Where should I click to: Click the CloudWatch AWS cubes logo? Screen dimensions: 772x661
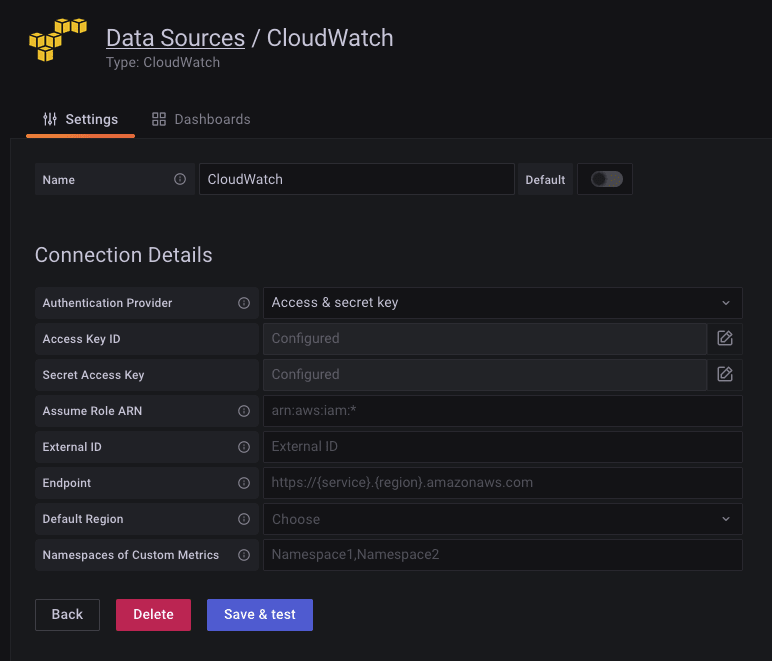tap(58, 40)
